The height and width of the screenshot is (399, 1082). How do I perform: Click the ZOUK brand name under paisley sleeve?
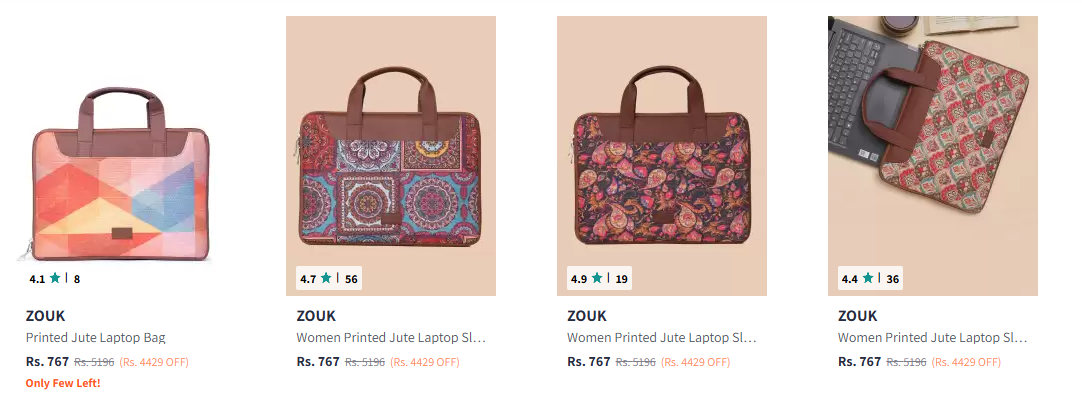[587, 316]
